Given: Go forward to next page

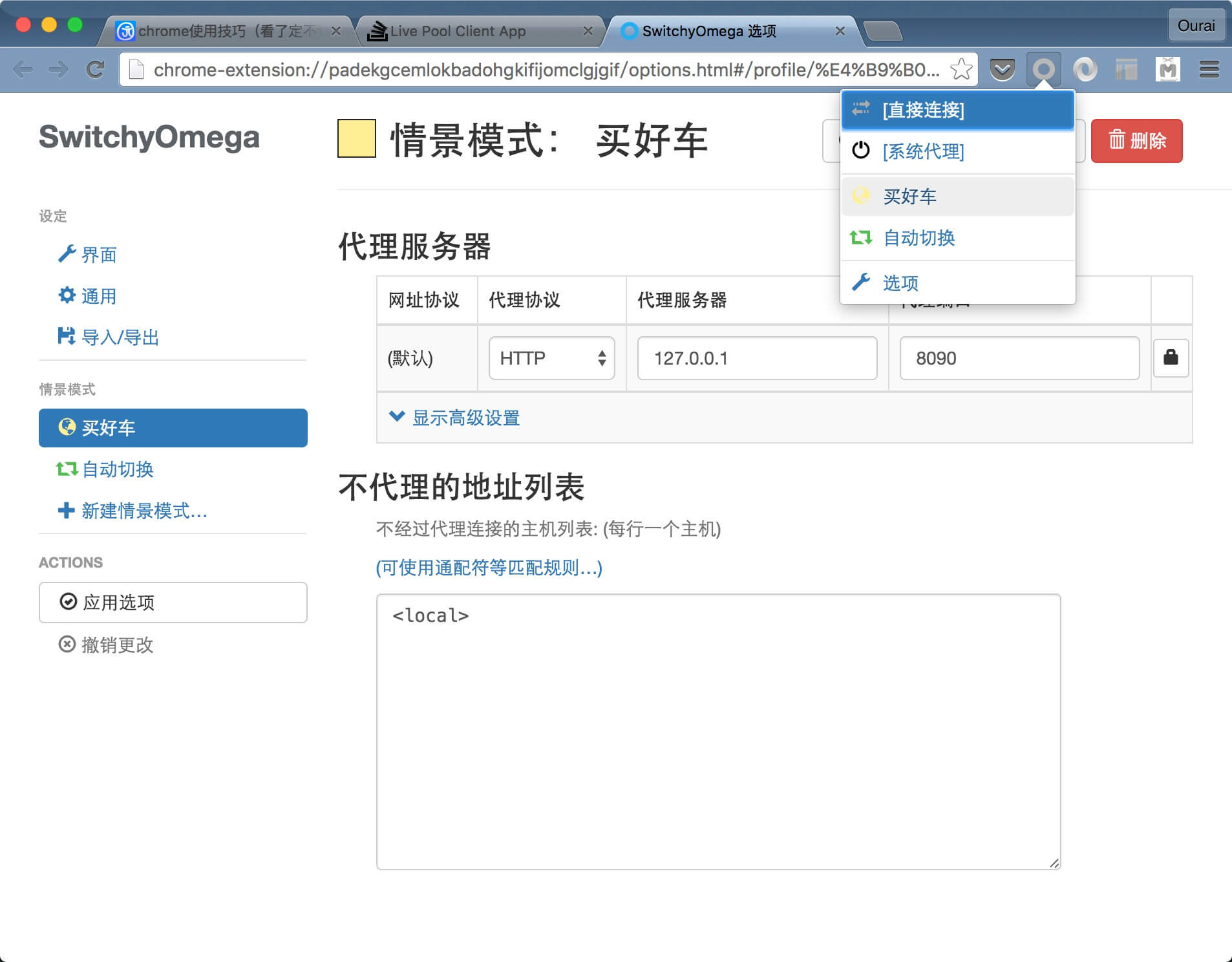Looking at the screenshot, I should [59, 69].
